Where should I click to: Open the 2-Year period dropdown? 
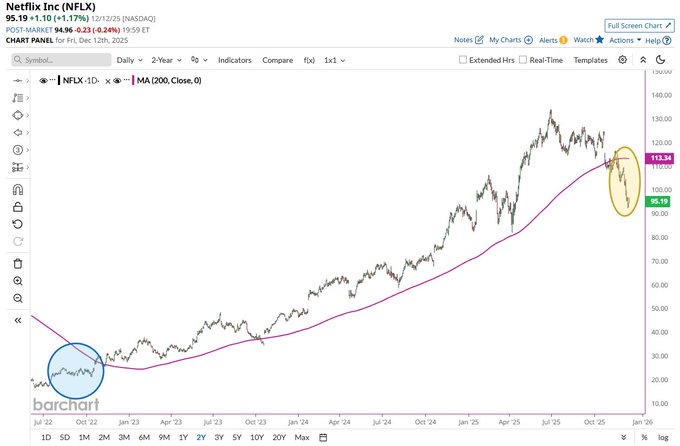pos(167,60)
